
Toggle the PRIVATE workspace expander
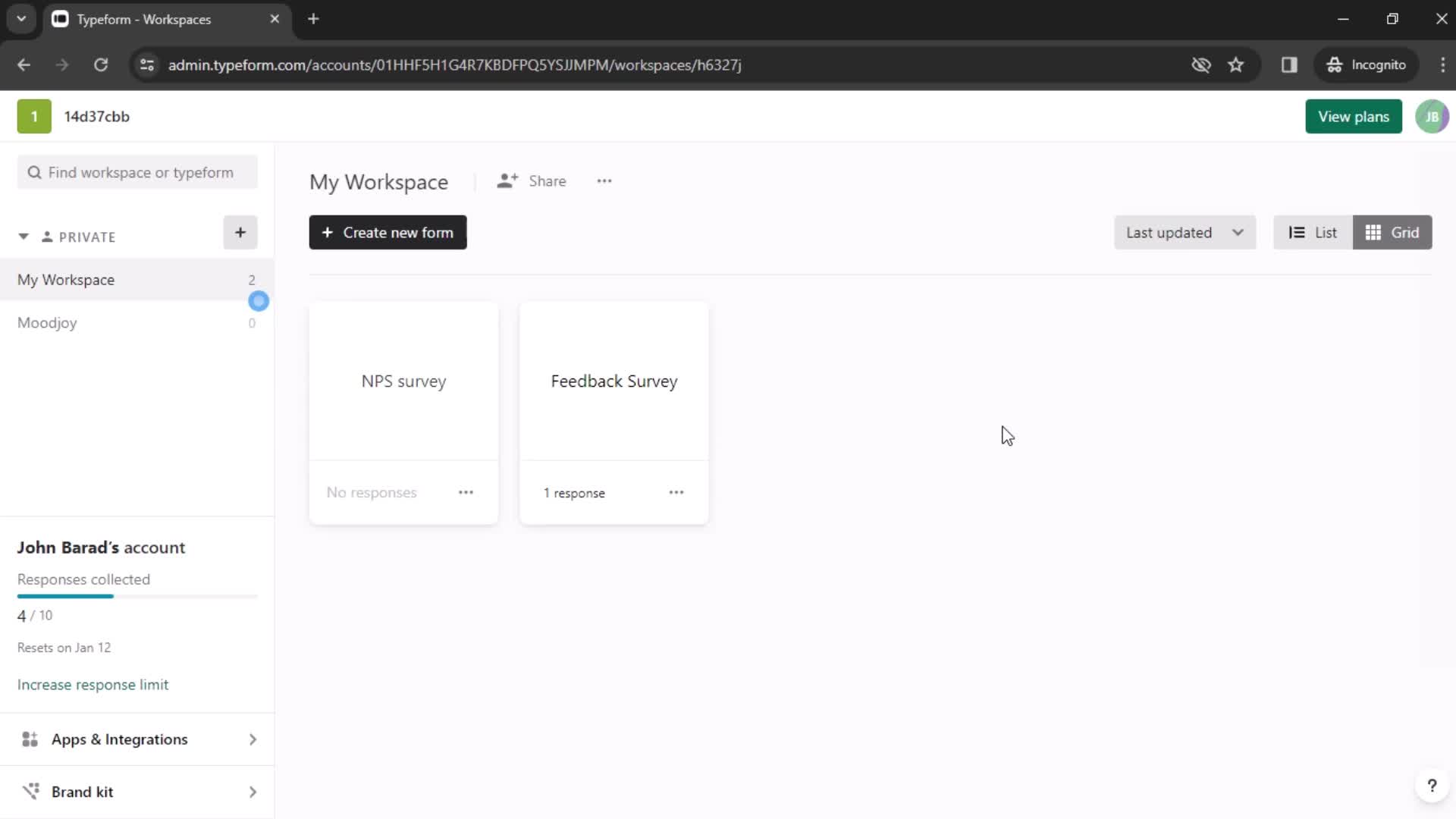[x=22, y=236]
